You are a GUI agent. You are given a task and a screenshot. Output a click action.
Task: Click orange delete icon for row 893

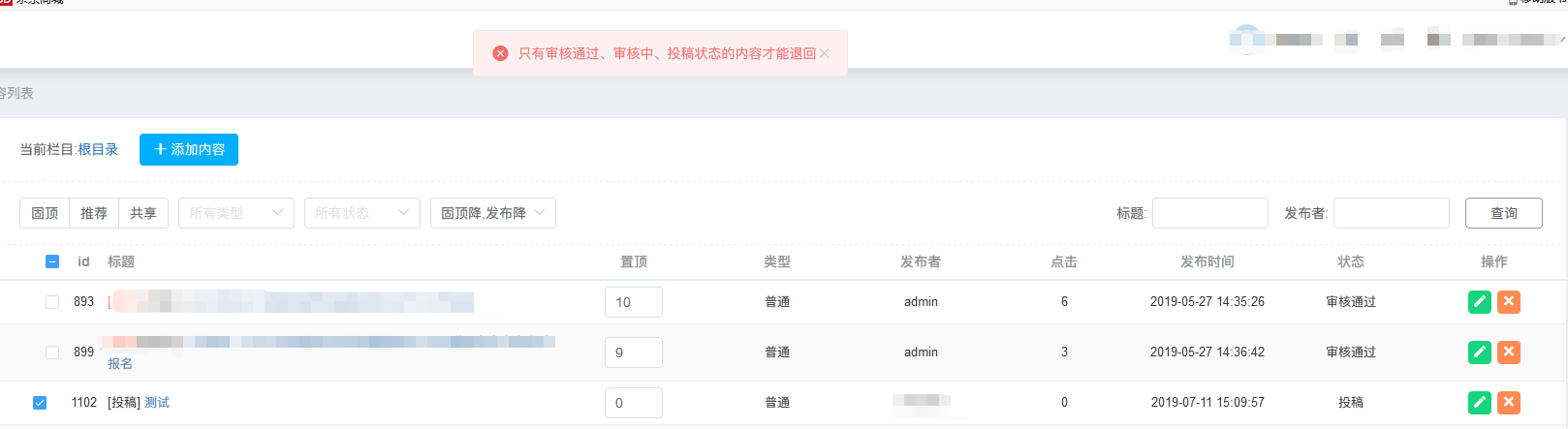point(1509,302)
